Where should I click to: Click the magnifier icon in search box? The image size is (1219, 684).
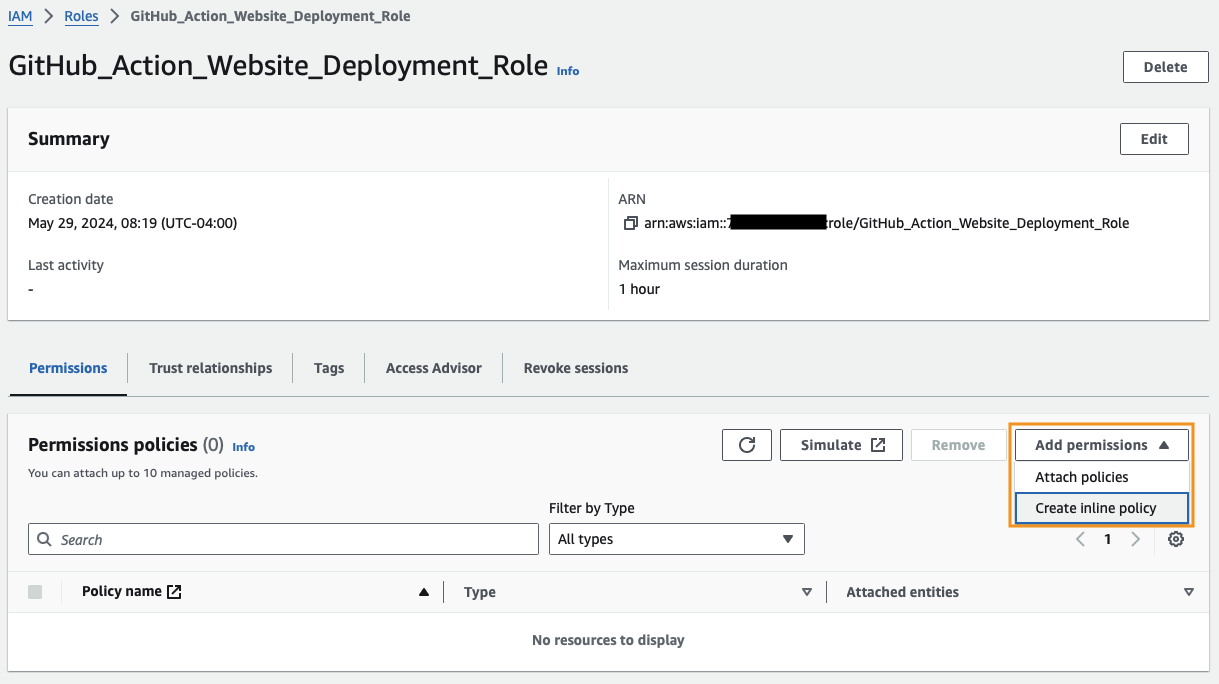pos(45,539)
